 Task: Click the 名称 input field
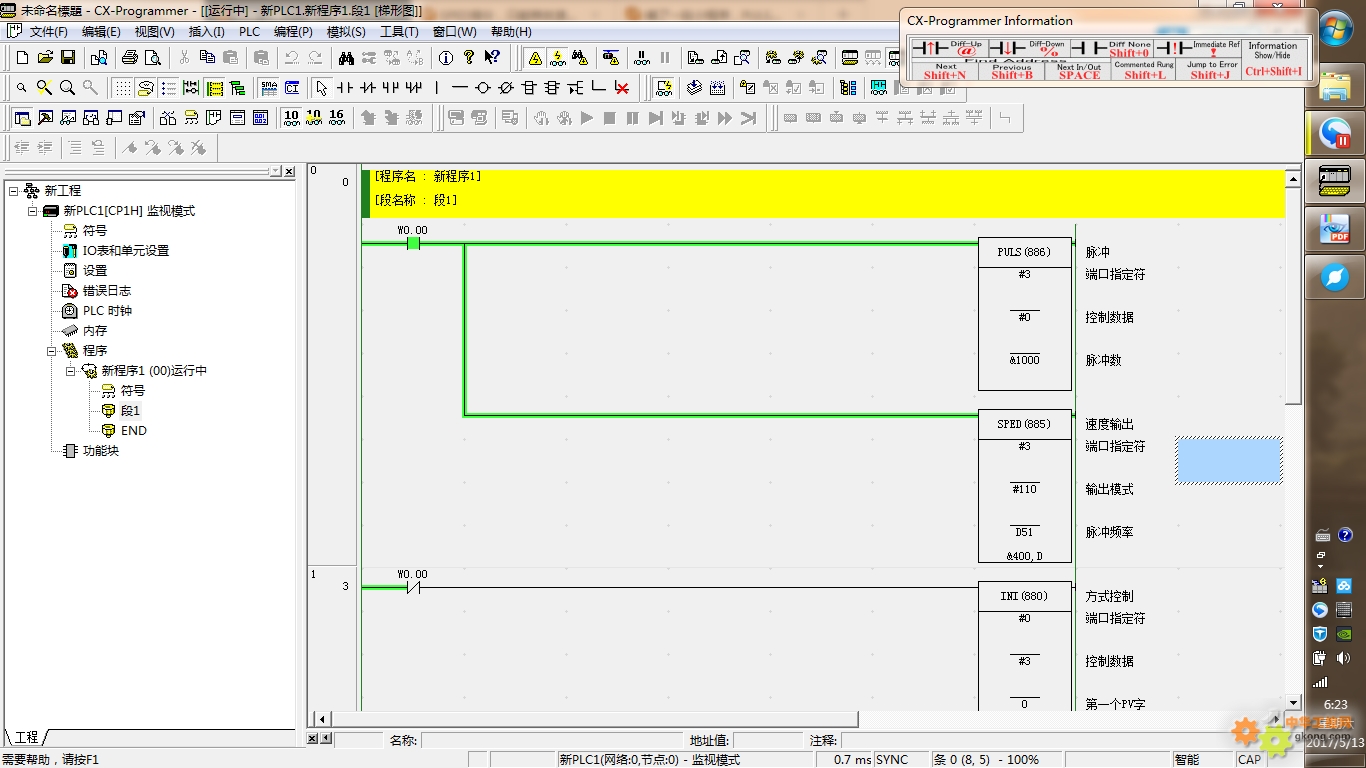coord(553,740)
